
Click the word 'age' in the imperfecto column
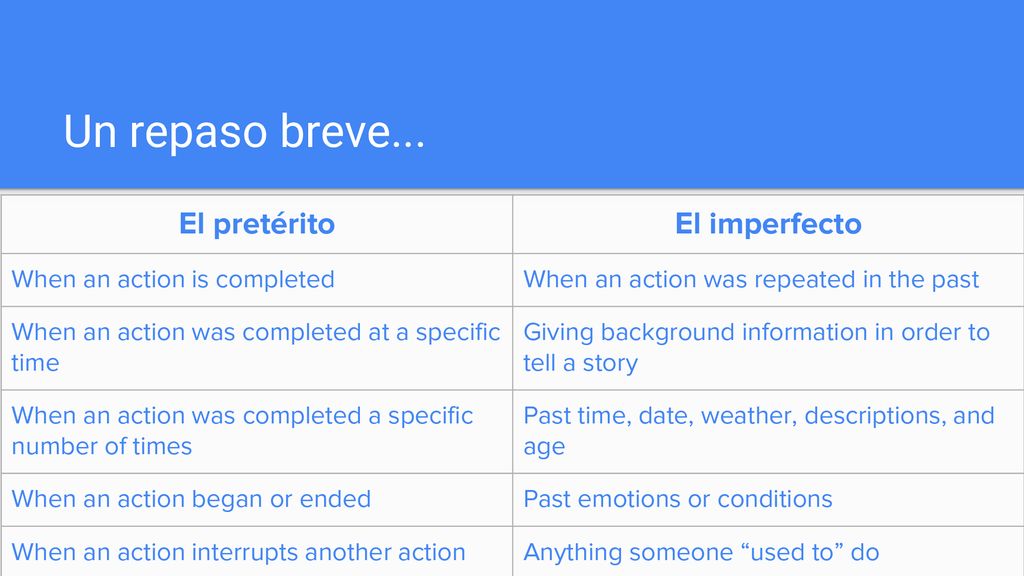tap(544, 449)
